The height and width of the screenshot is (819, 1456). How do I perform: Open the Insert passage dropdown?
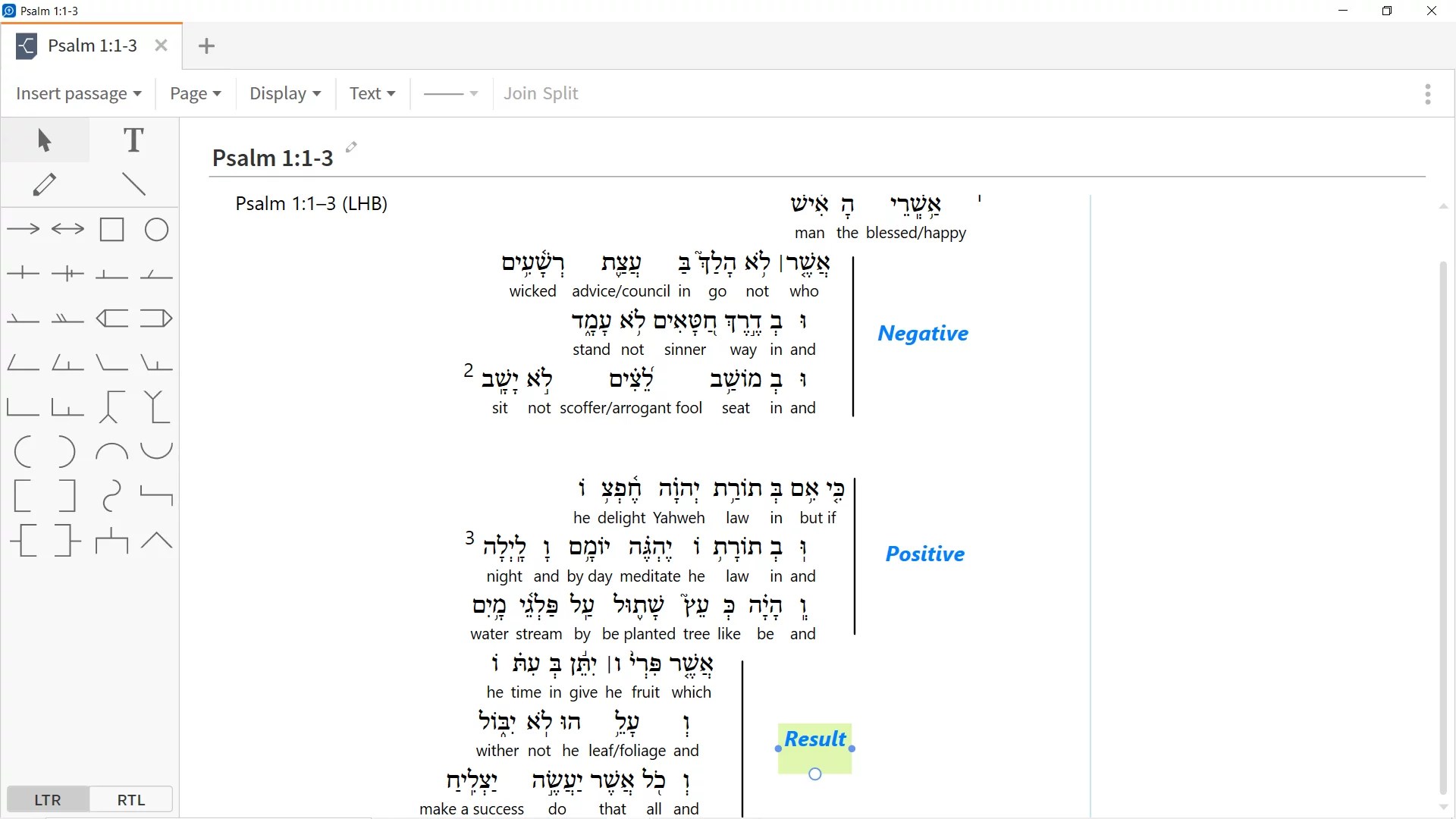[x=78, y=93]
